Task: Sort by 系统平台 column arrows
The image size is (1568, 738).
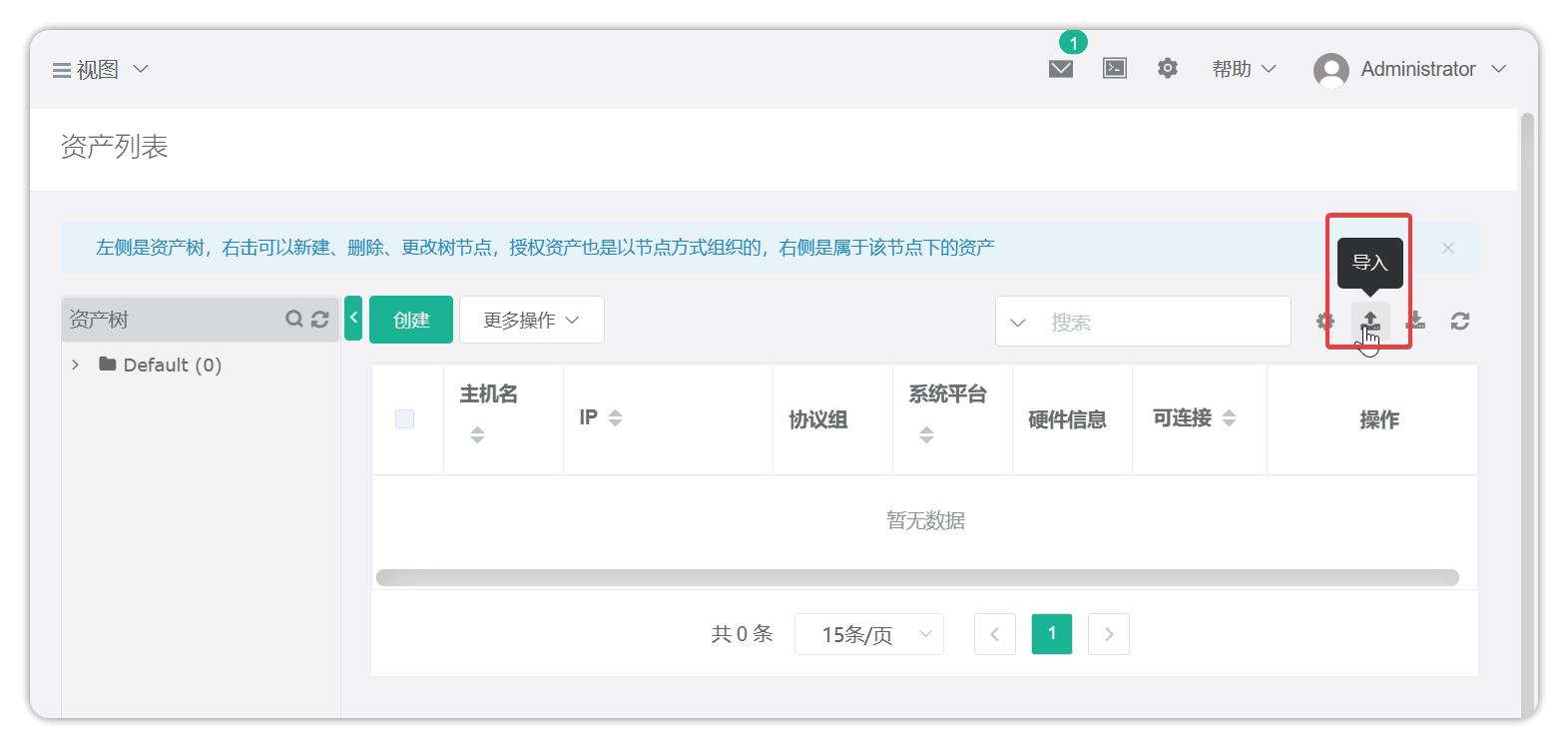Action: (x=926, y=434)
